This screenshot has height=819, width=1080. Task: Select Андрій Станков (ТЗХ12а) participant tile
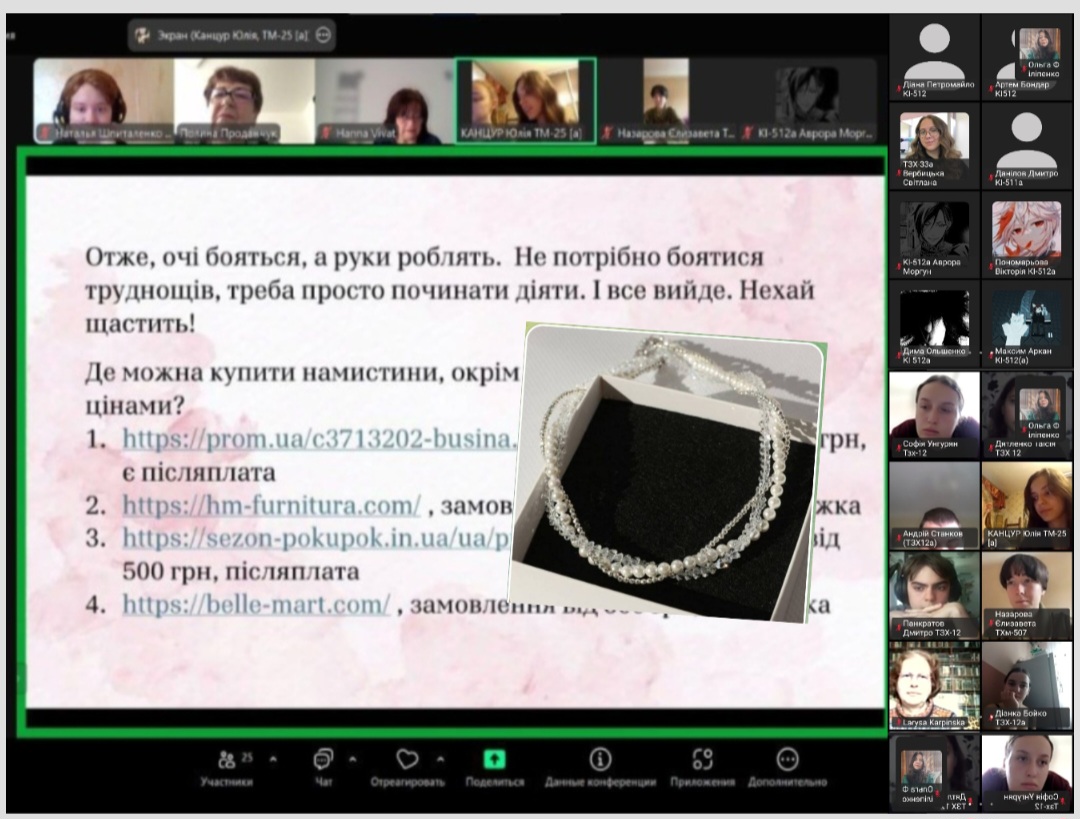935,505
